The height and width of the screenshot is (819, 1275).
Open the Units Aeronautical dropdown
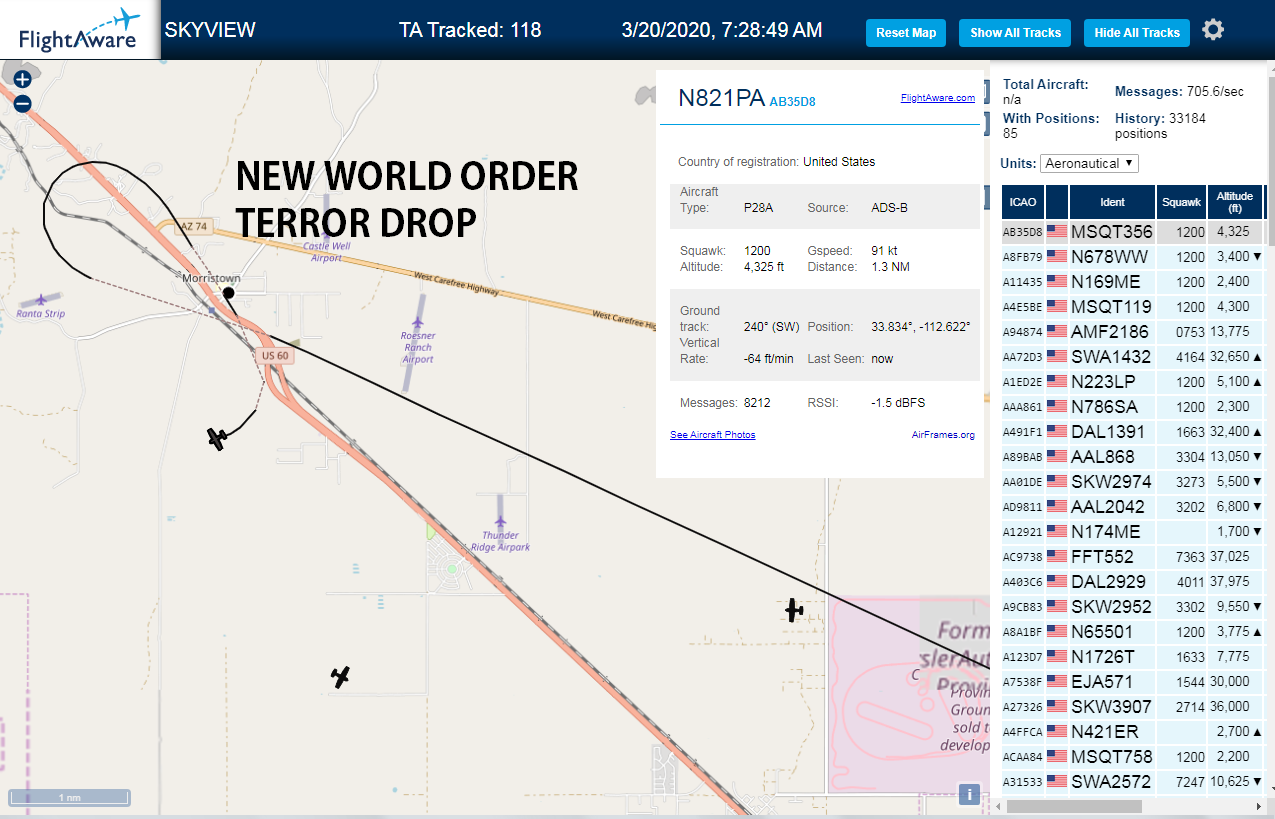(x=1089, y=163)
